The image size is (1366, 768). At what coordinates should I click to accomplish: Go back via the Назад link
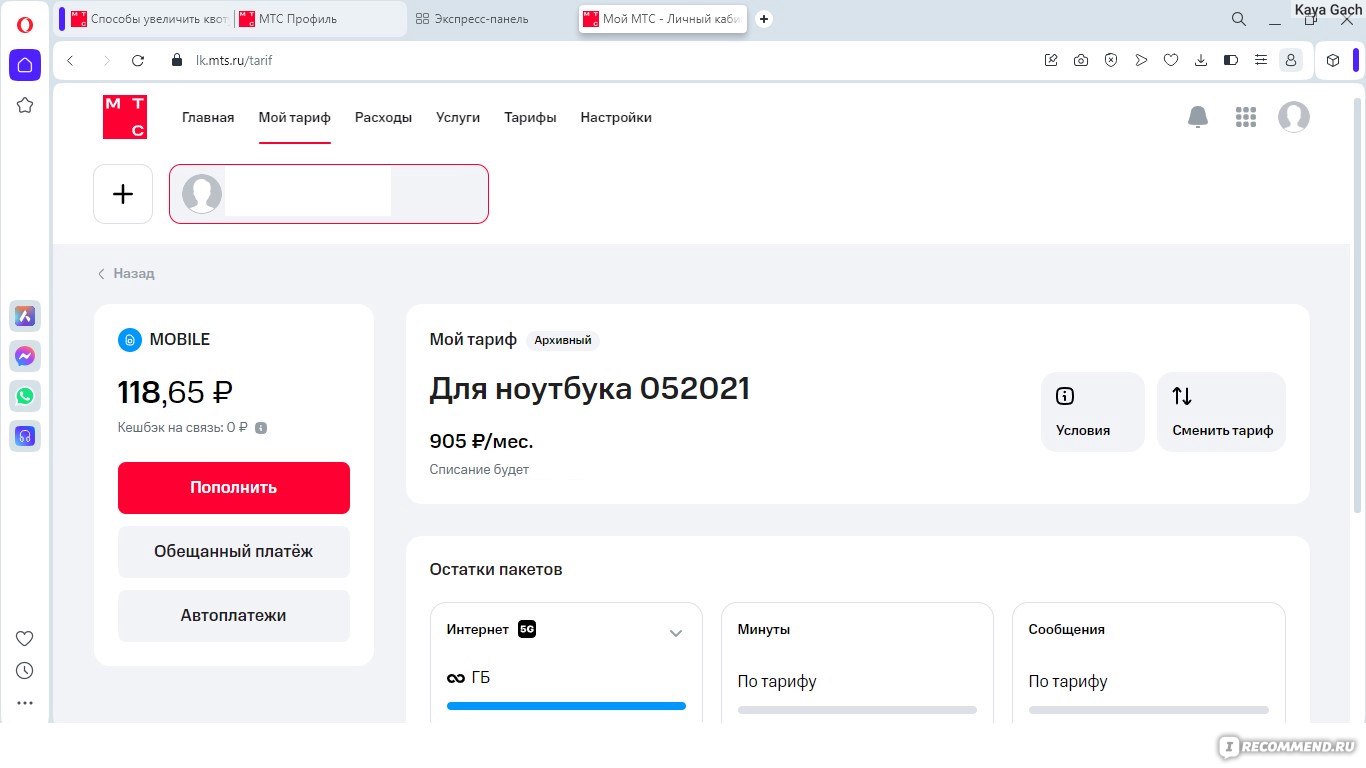click(x=126, y=273)
